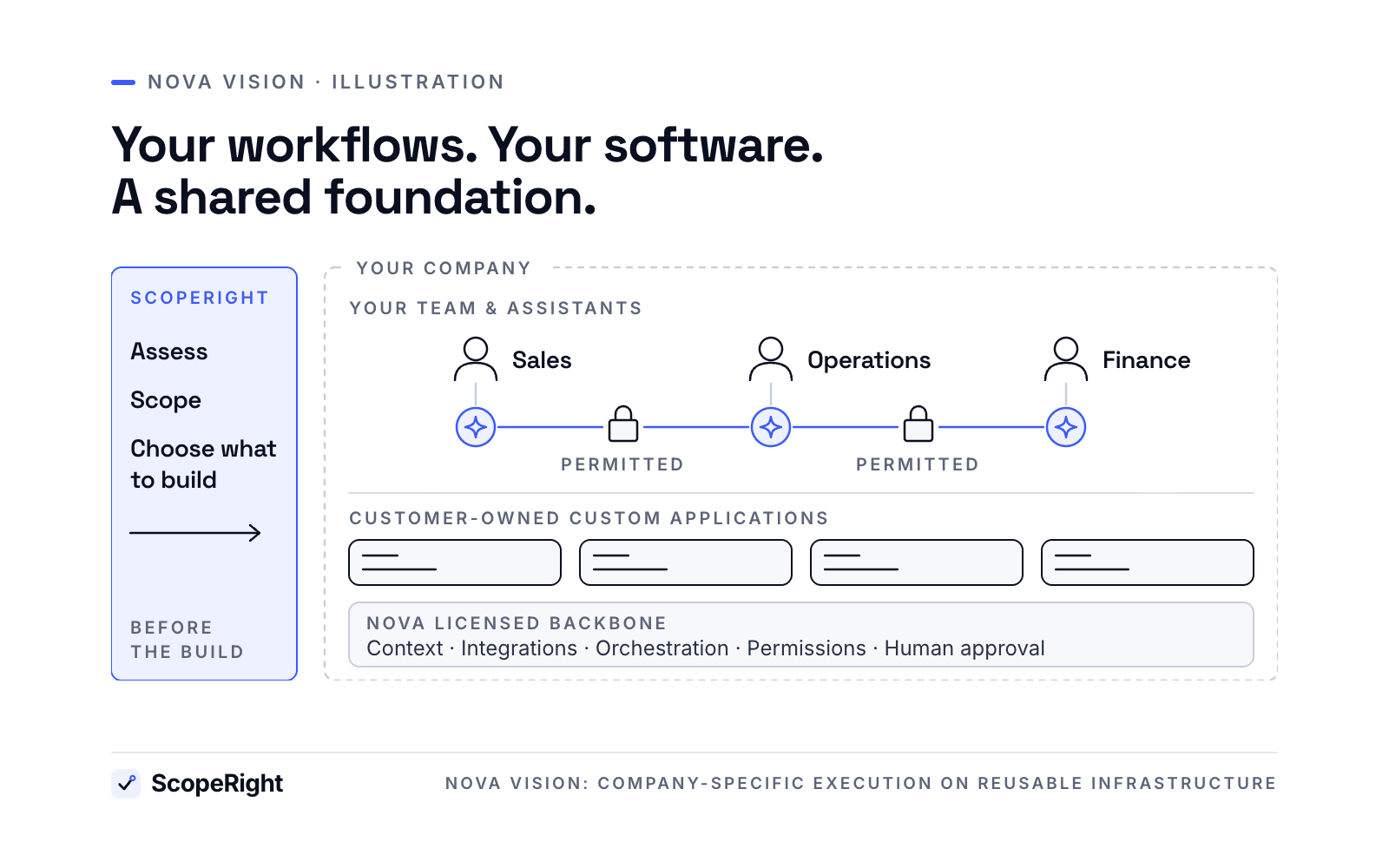Viewport: 1389px width, 868px height.
Task: Click the 'YOUR COMPANY' frame label
Action: click(444, 268)
